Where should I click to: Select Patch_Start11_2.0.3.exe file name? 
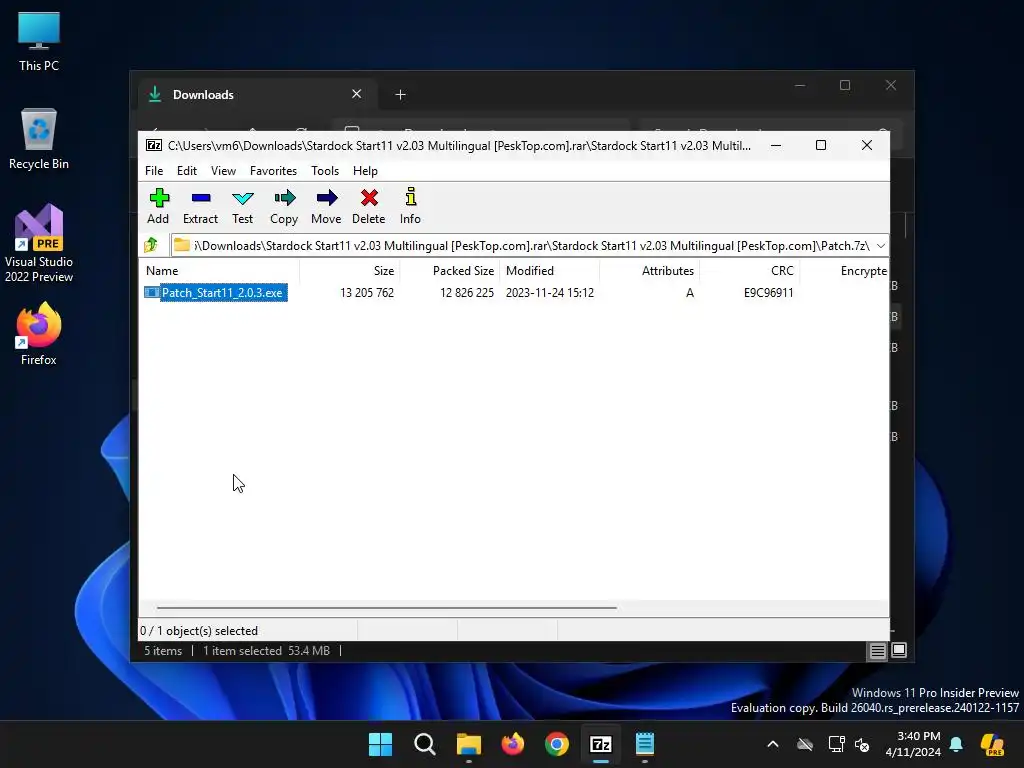(222, 293)
